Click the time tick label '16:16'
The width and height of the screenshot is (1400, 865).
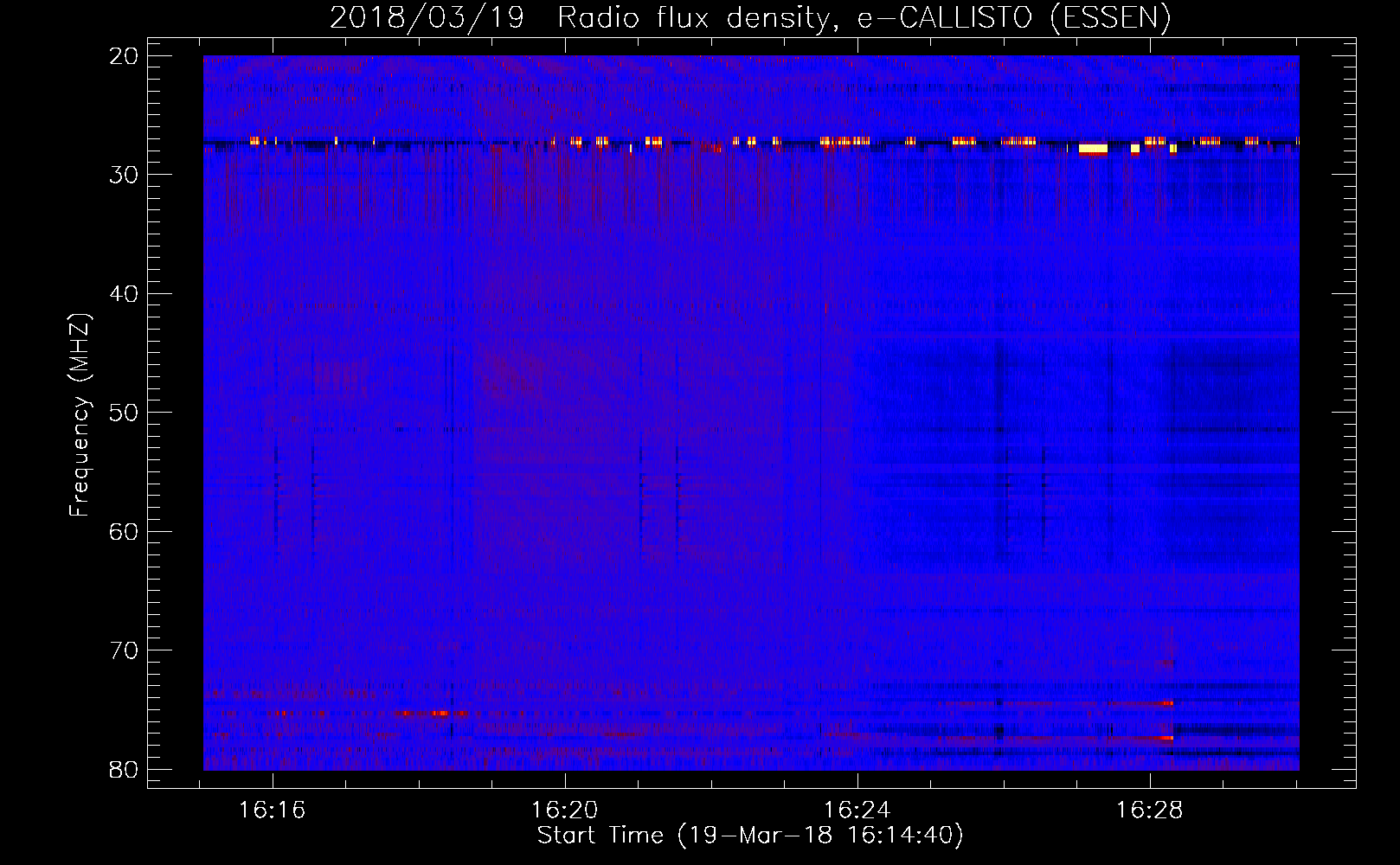tap(273, 811)
